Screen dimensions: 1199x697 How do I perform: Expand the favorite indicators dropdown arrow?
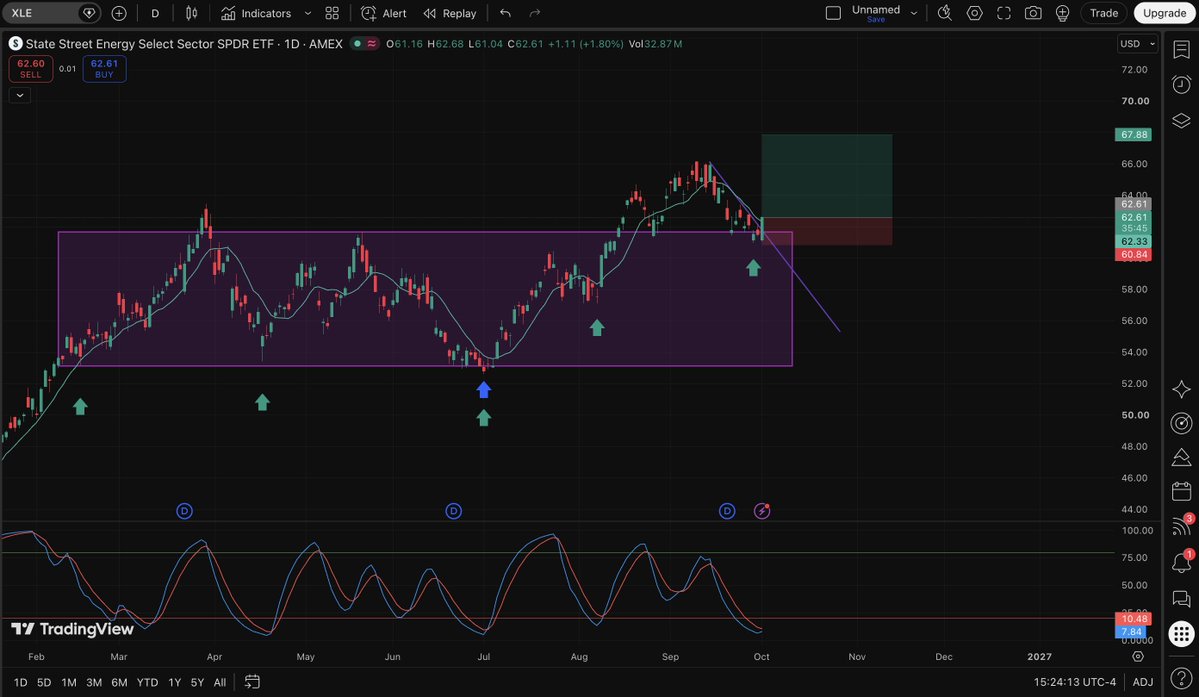point(307,13)
